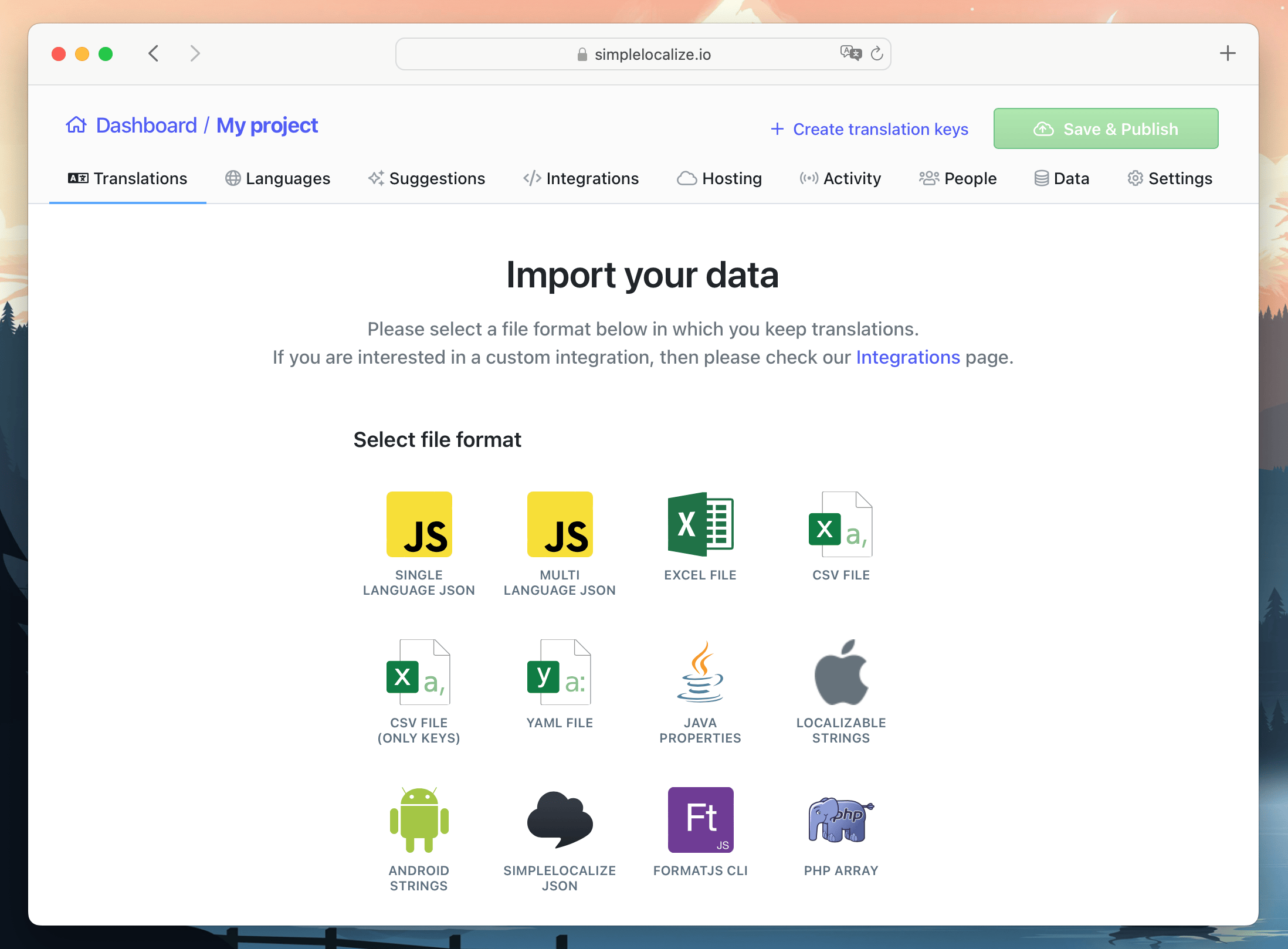Screen dimensions: 1288x949
Task: Pick the YAML File format icon
Action: point(559,672)
